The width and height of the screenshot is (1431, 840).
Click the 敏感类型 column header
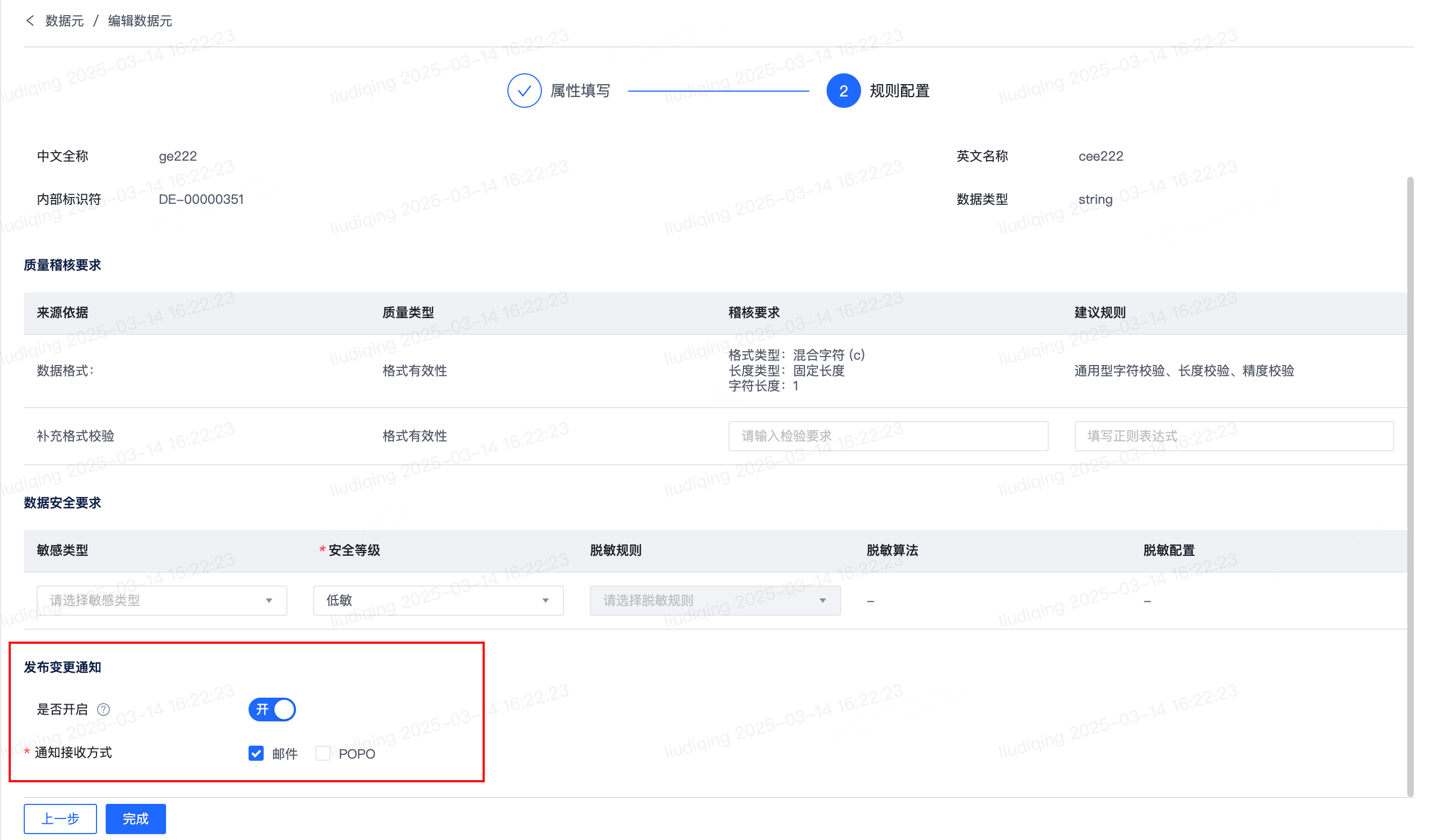coord(63,550)
